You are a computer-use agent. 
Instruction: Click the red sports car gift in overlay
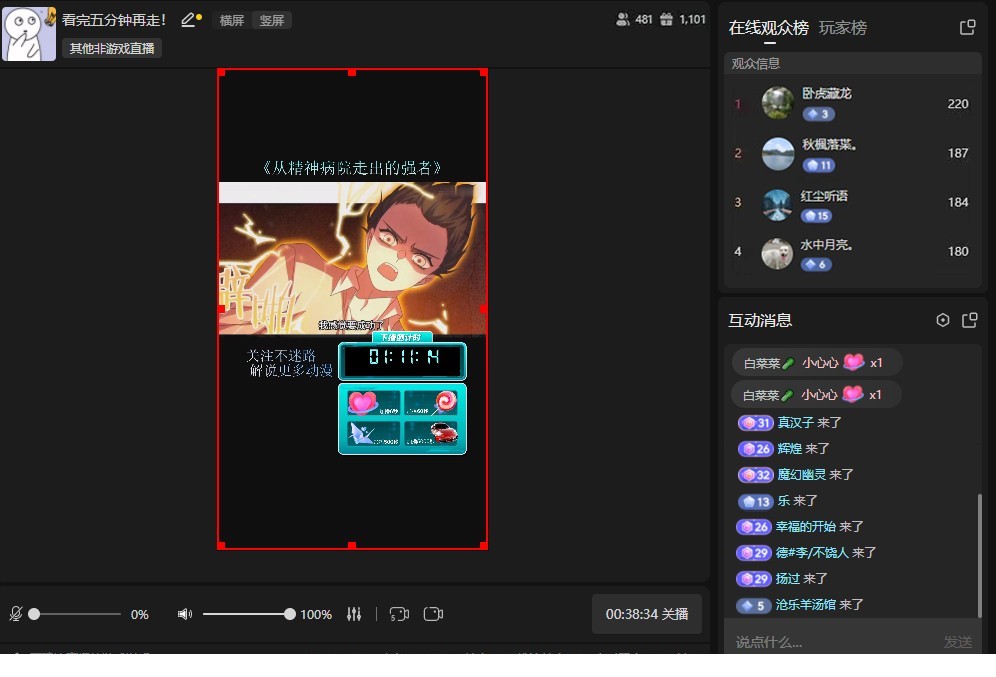[443, 432]
